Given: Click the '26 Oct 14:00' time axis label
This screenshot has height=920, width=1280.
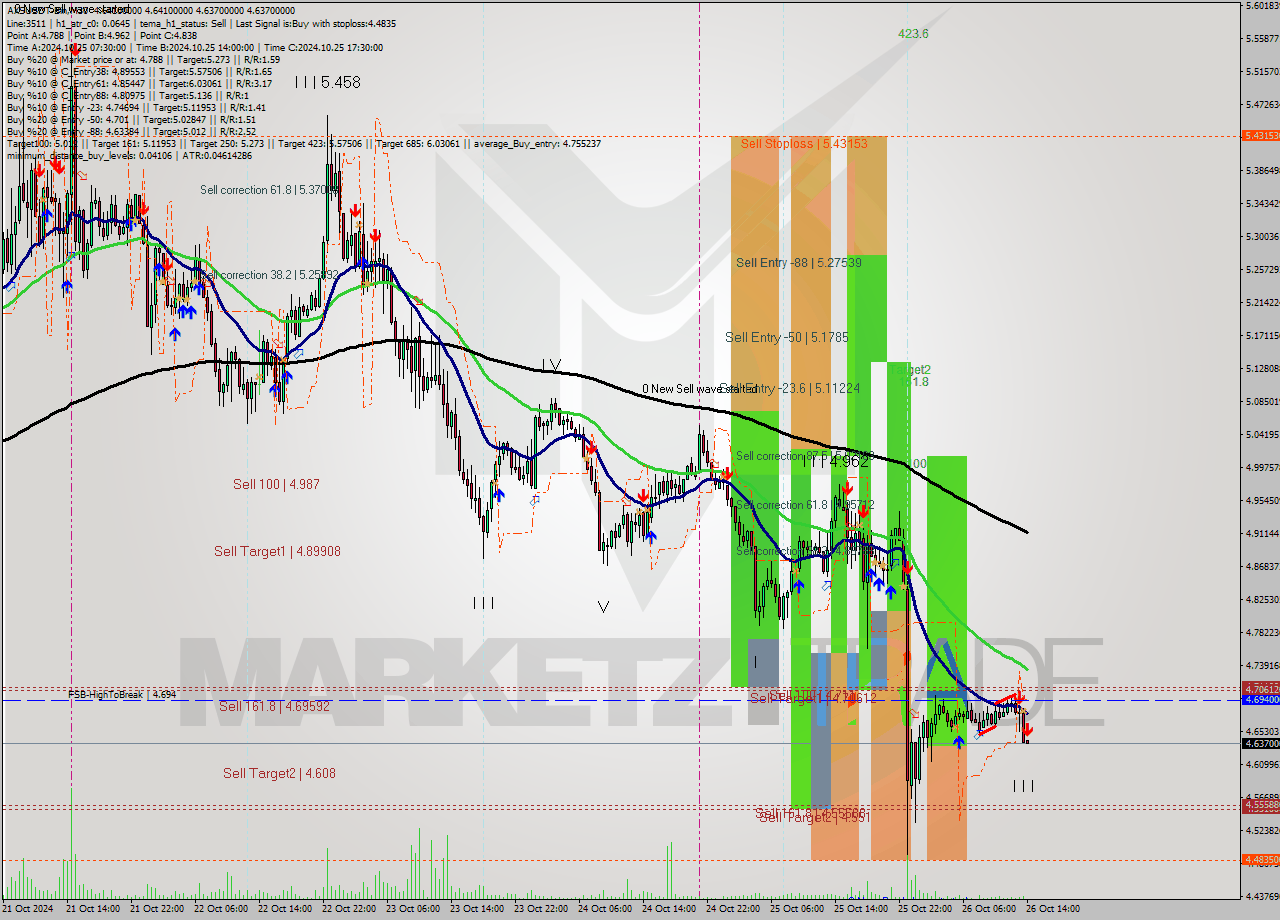Looking at the screenshot, I should tap(1051, 909).
